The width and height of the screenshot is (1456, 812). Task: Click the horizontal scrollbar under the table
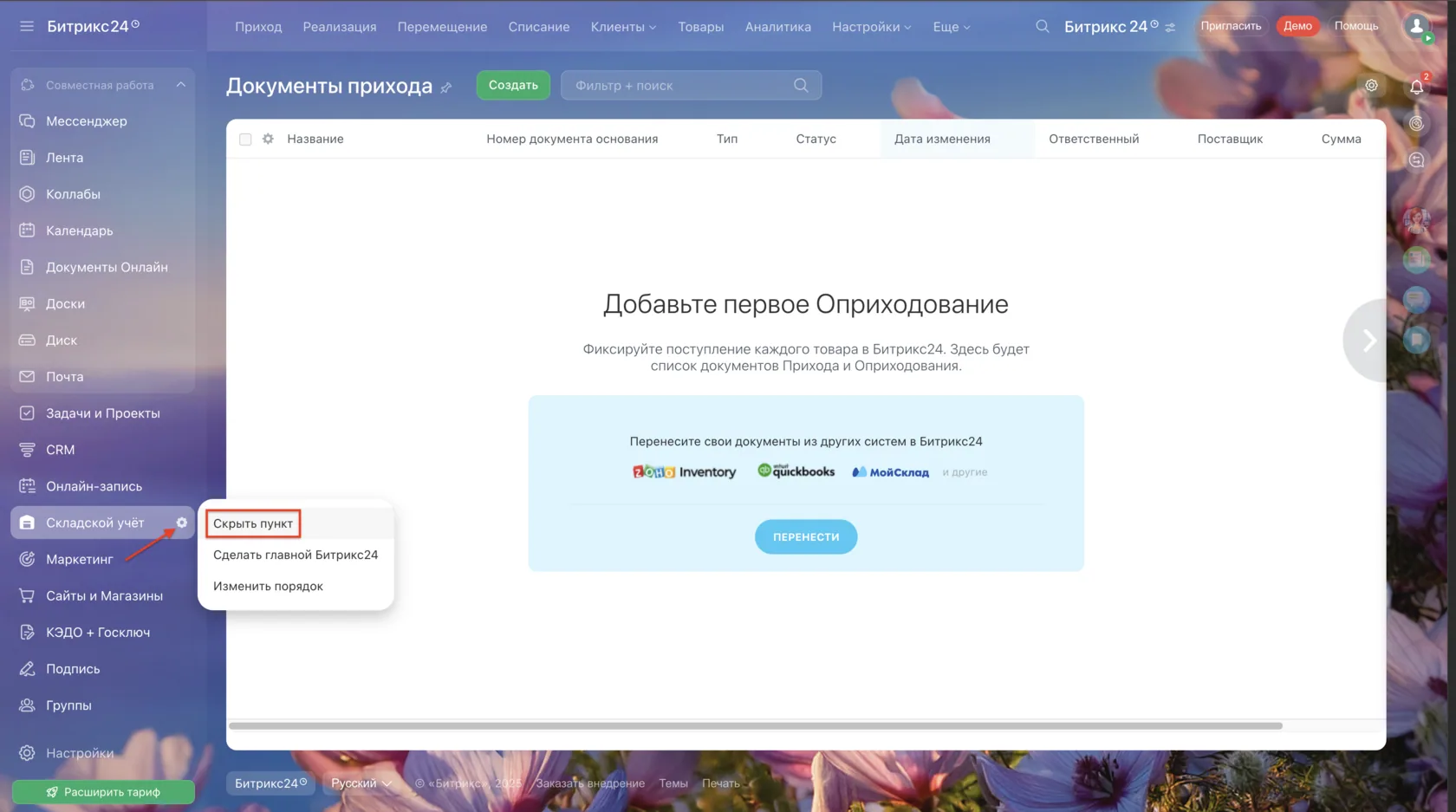756,726
